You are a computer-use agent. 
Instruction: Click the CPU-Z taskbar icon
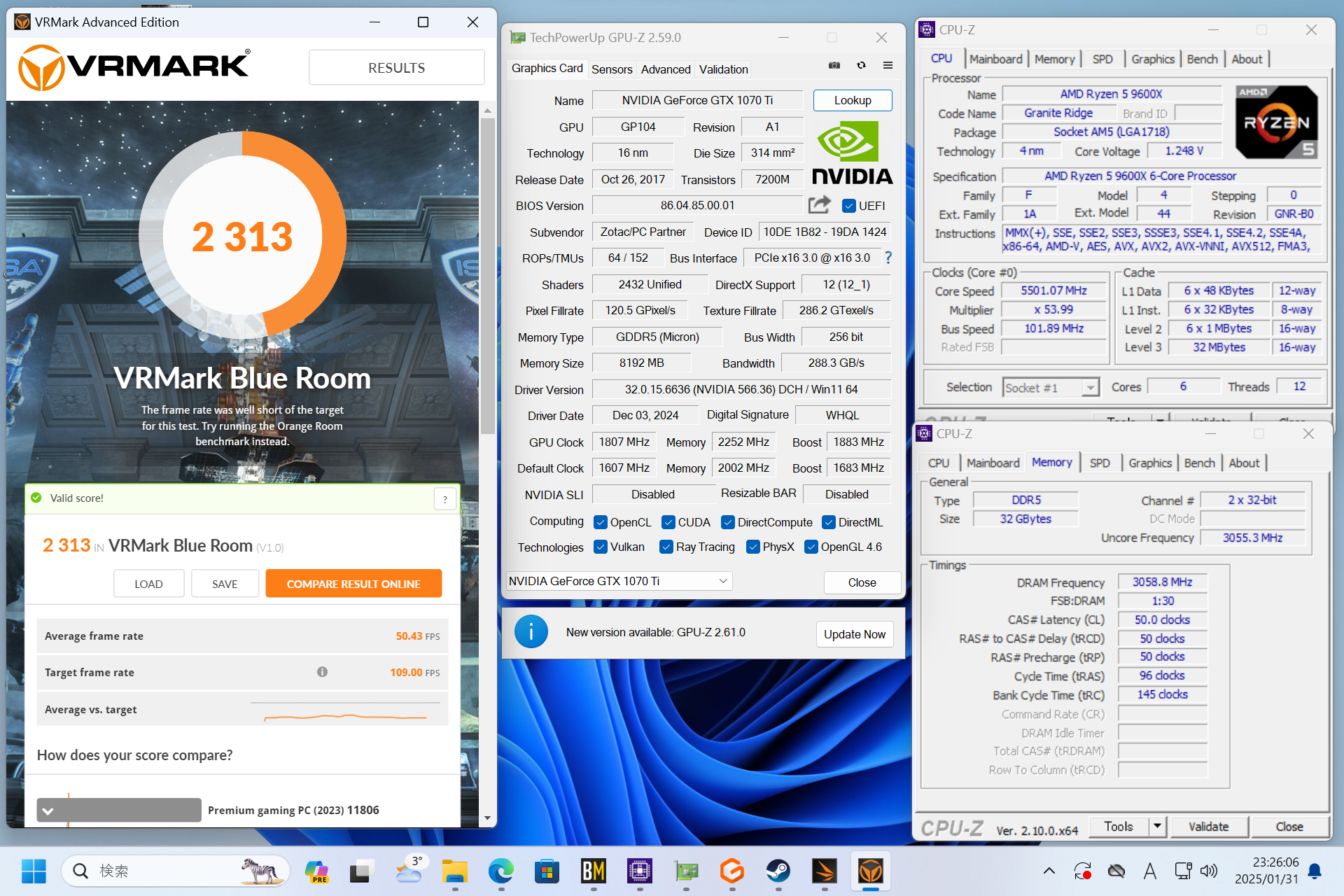coord(639,871)
